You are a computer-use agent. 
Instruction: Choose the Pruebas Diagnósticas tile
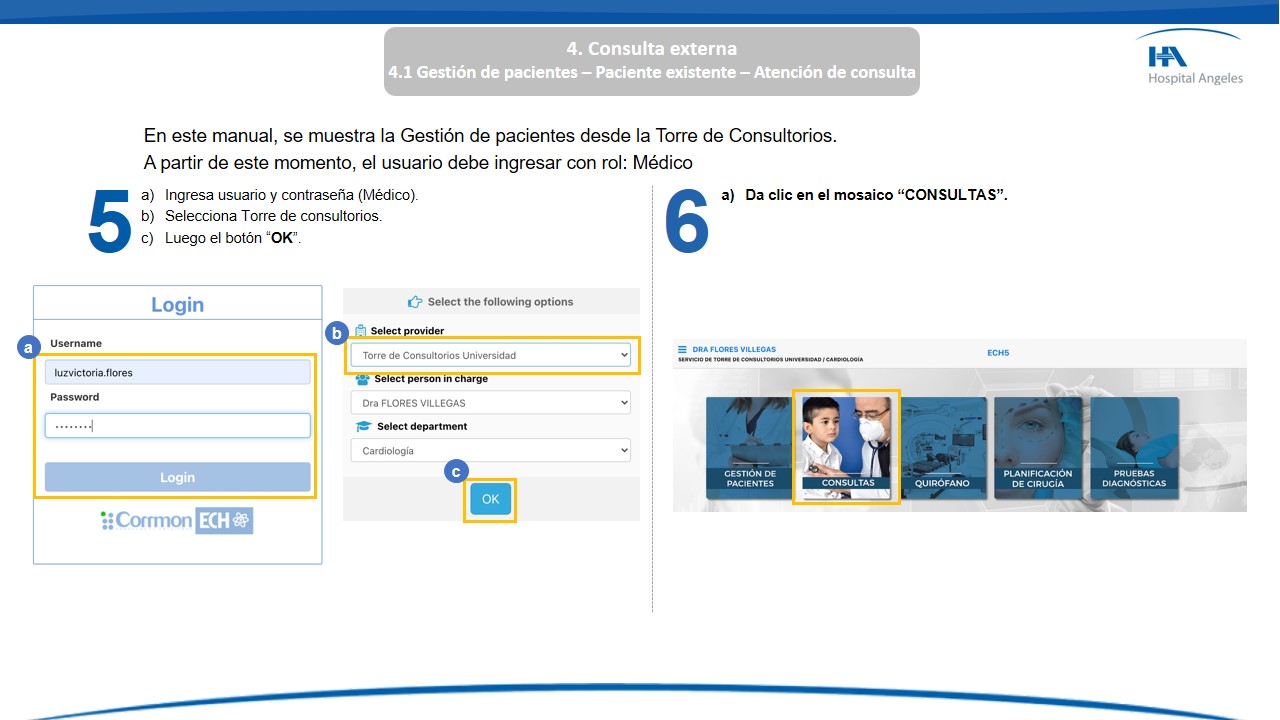1134,446
